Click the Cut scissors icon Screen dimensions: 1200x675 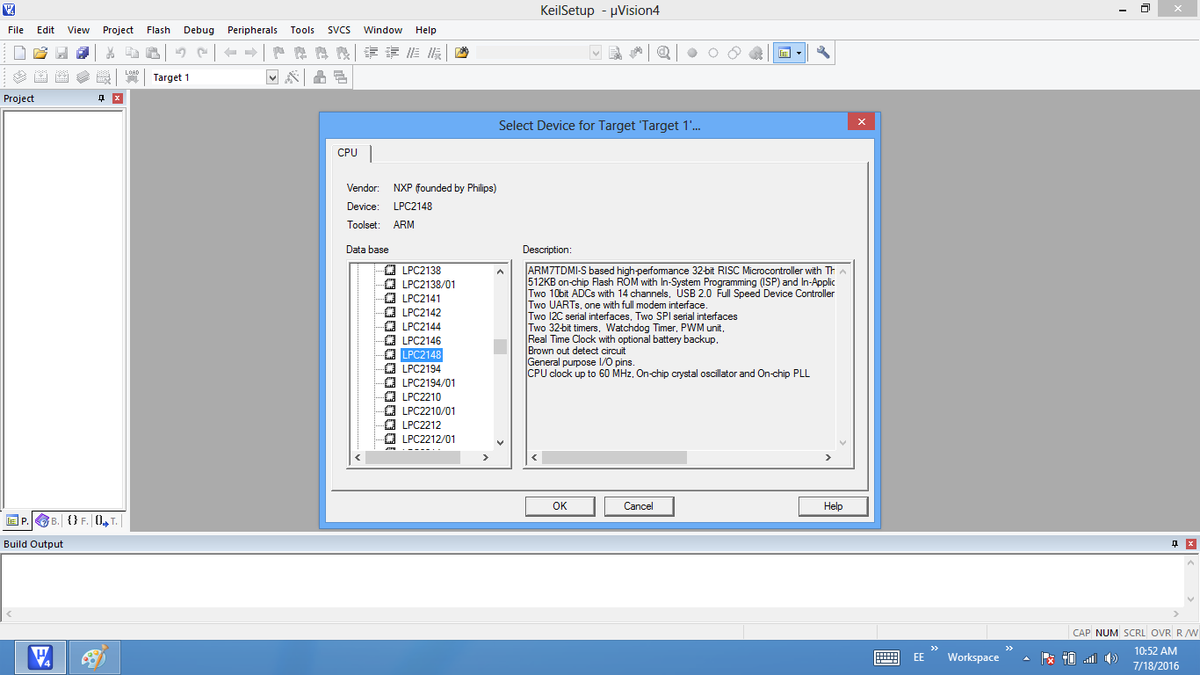[111, 52]
